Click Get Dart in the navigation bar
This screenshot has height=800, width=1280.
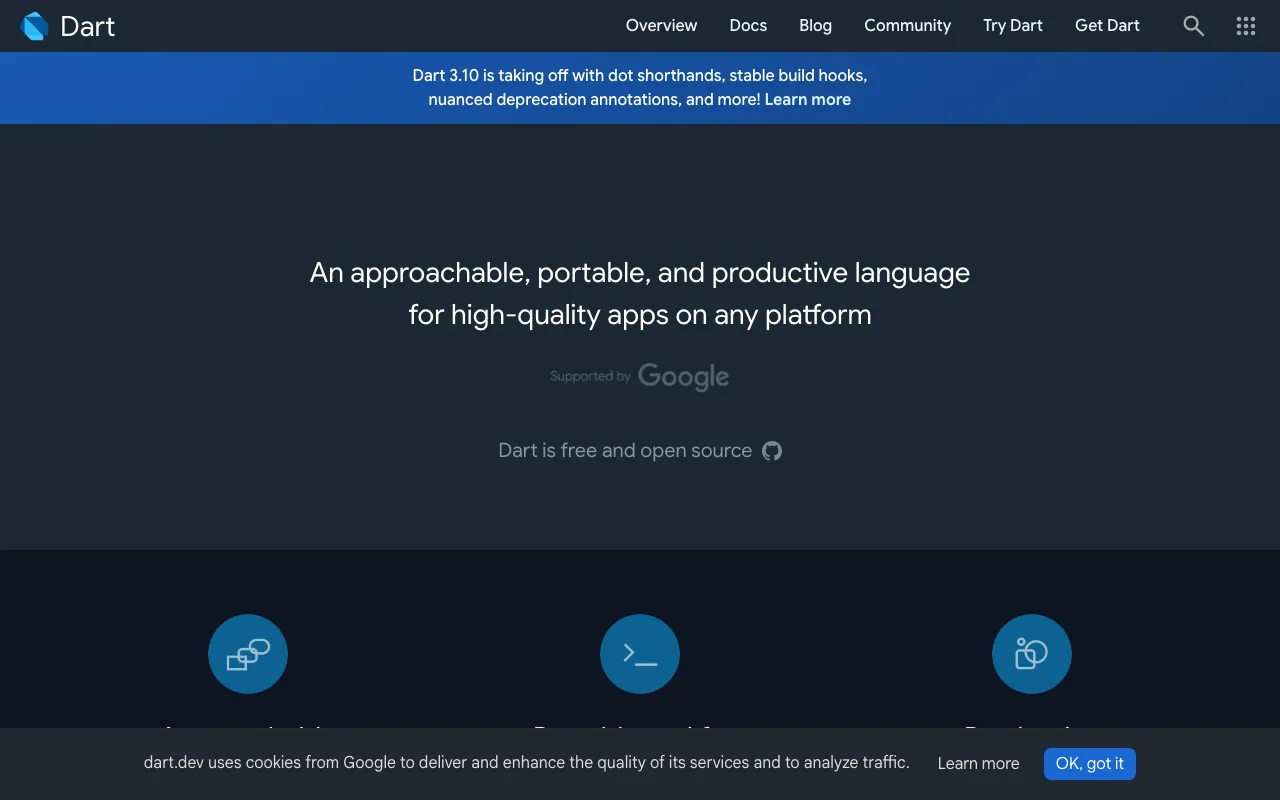[x=1107, y=26]
